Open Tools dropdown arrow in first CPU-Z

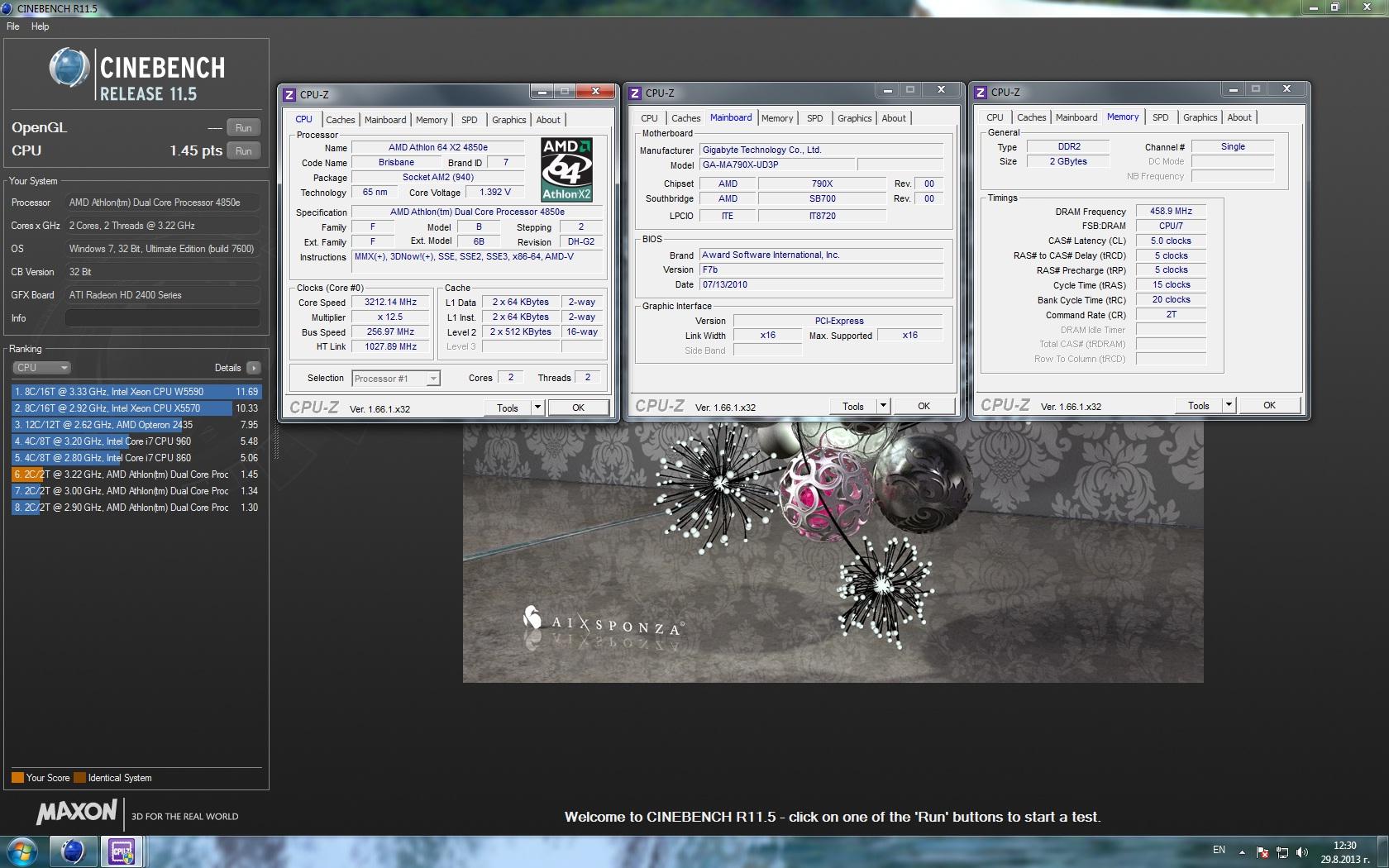point(537,408)
